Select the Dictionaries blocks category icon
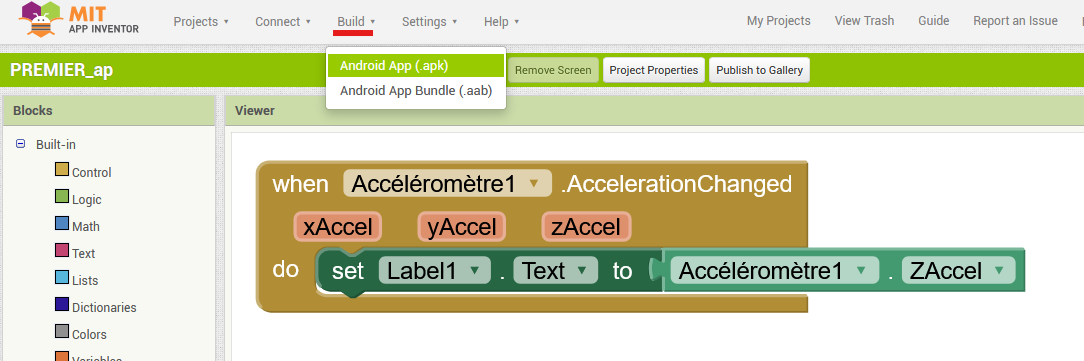This screenshot has width=1084, height=361. (x=62, y=304)
